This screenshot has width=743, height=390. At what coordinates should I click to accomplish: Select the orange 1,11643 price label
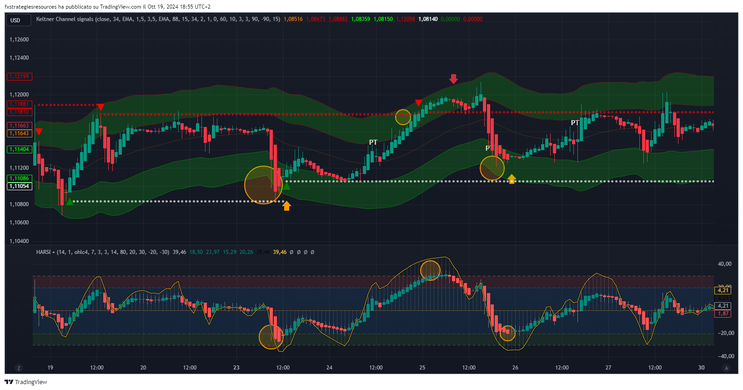tap(19, 134)
